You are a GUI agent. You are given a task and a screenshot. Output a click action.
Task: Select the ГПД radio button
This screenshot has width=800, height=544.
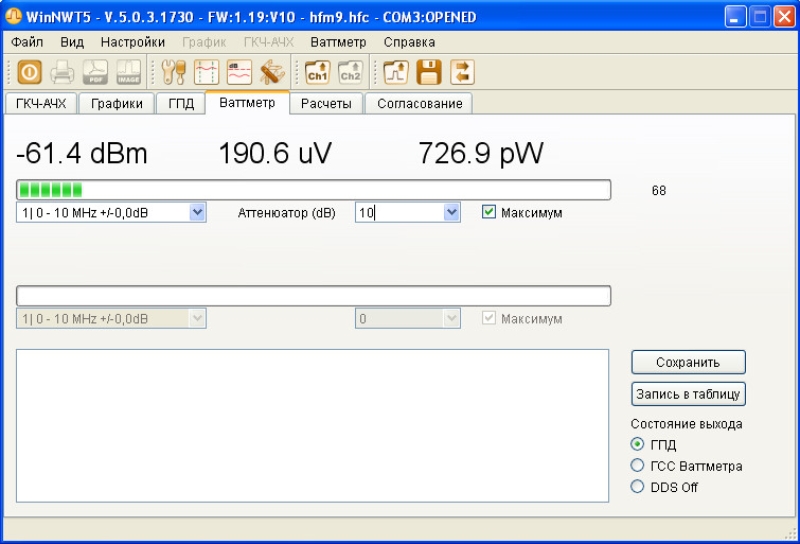(637, 444)
